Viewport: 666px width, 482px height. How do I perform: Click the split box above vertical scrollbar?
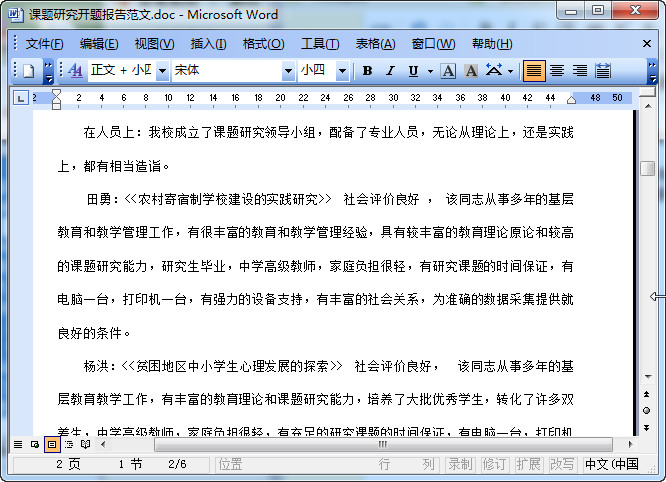(x=648, y=92)
